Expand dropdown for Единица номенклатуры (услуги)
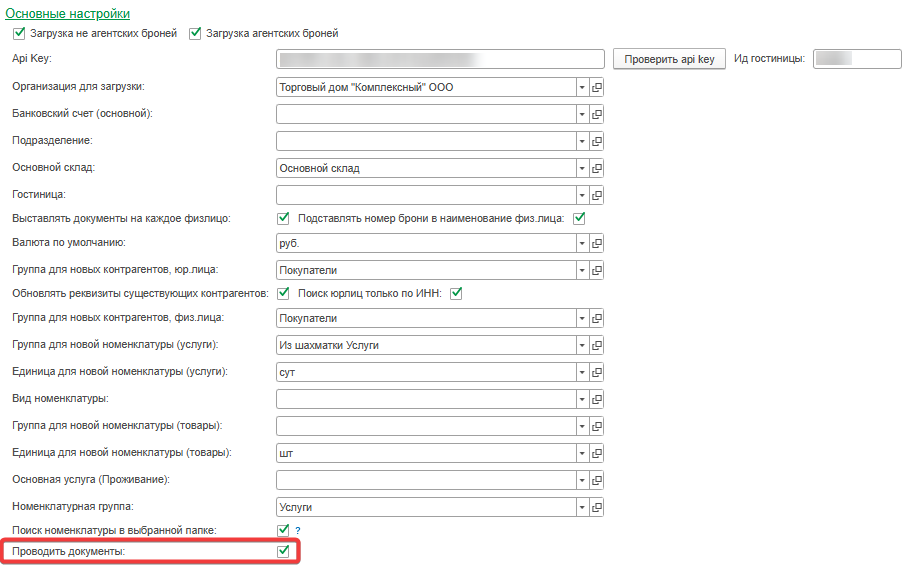Screen dimensions: 918x575 tap(582, 372)
